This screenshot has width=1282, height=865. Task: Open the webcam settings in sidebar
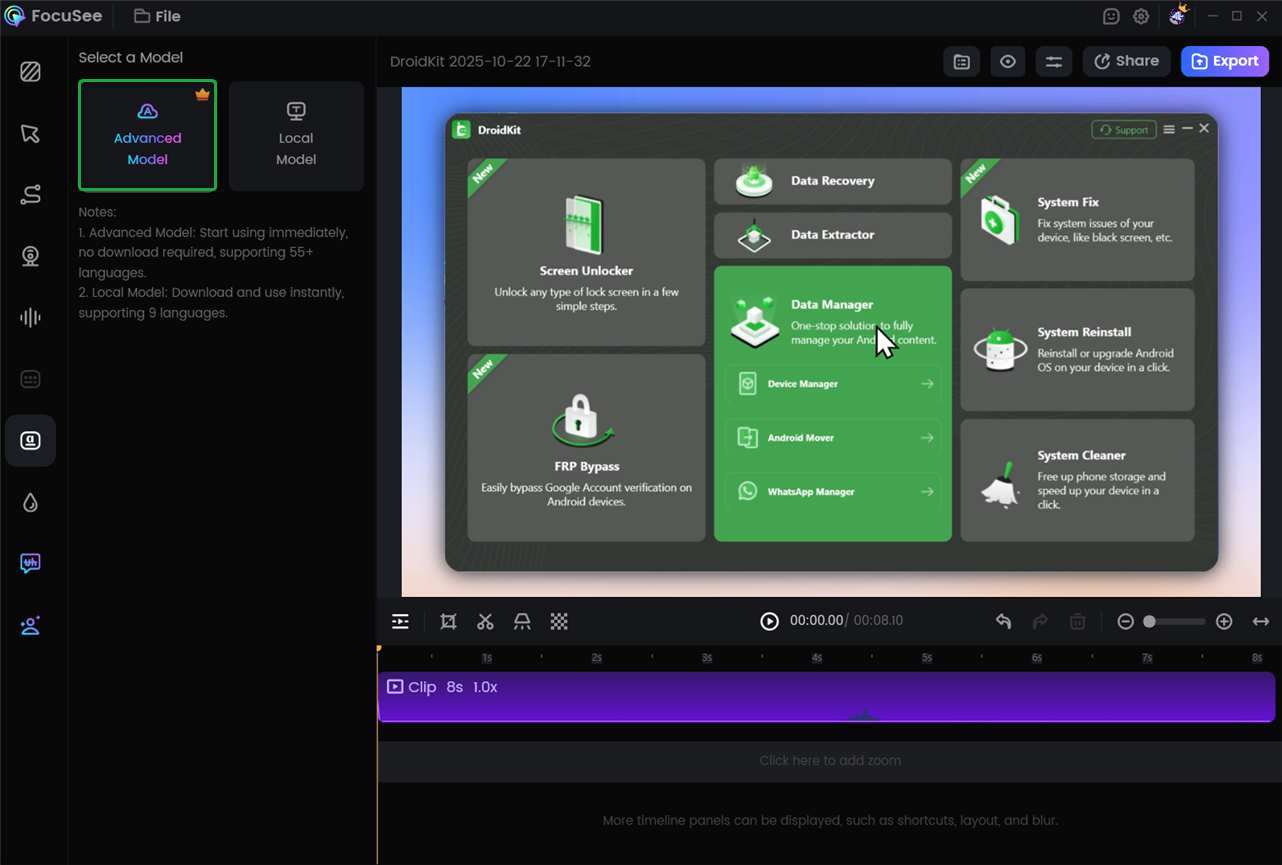pyautogui.click(x=30, y=256)
